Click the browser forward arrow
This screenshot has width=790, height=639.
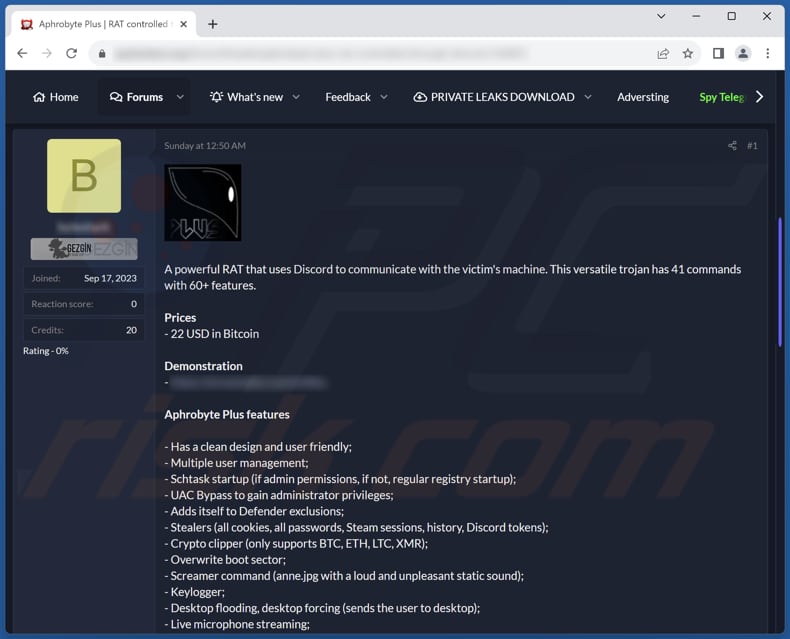click(x=47, y=53)
